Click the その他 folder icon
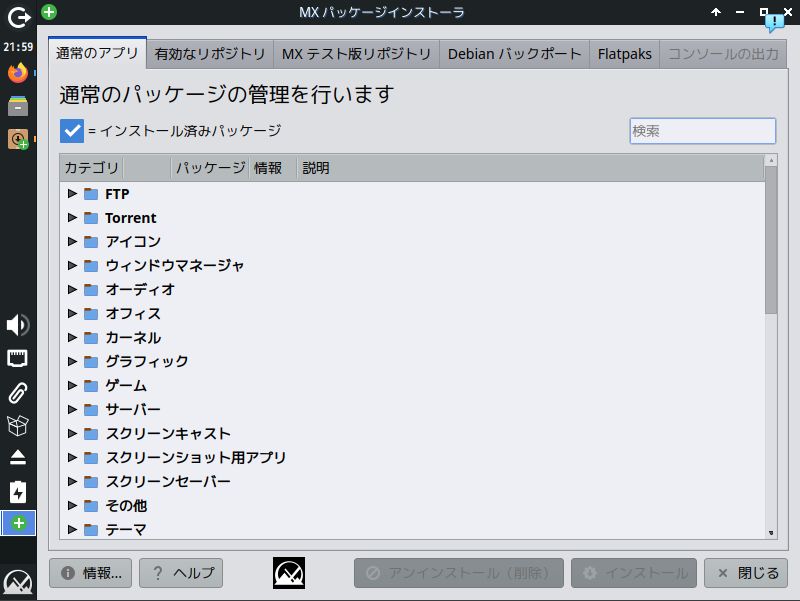Viewport: 800px width, 601px height. point(91,506)
